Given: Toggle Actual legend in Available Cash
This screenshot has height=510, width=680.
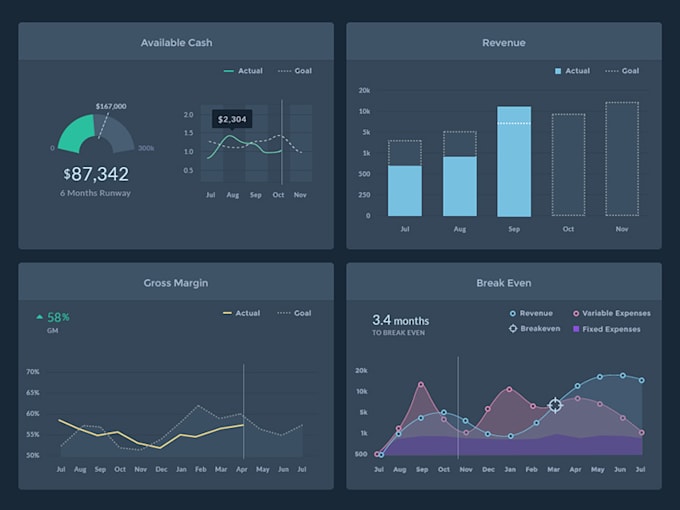Looking at the screenshot, I should point(243,71).
